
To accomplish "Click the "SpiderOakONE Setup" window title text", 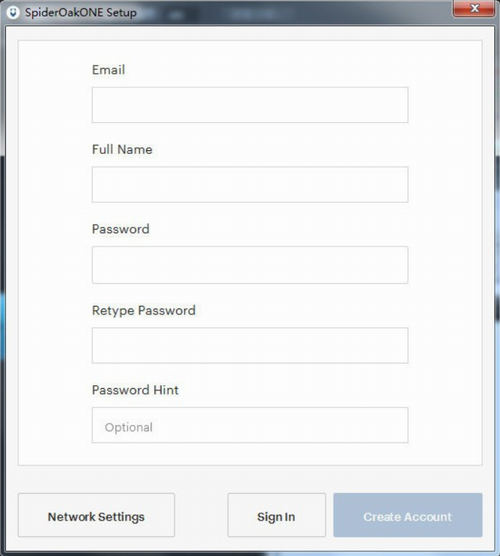I will pos(81,13).
